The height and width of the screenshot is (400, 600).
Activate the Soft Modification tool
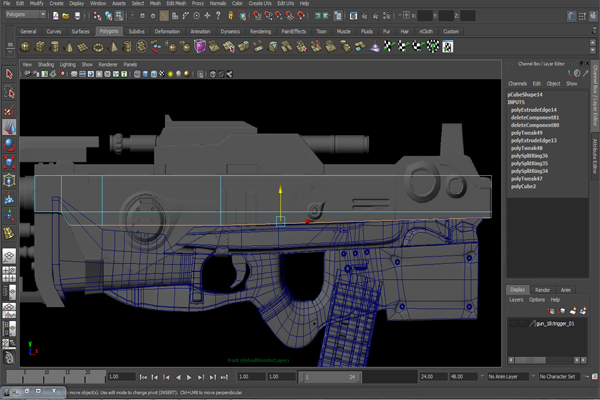pyautogui.click(x=9, y=198)
